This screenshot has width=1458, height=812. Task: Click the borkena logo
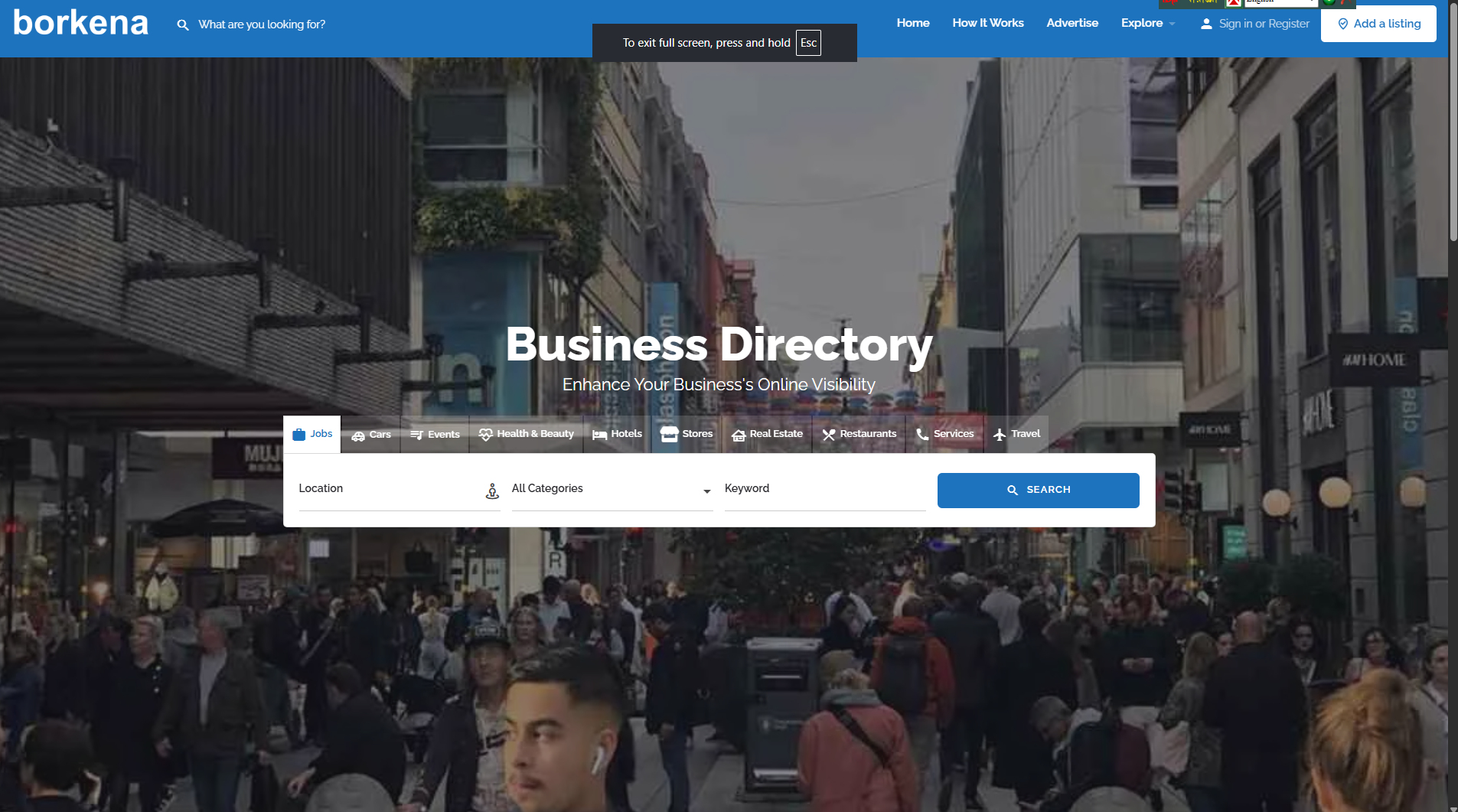click(x=80, y=22)
